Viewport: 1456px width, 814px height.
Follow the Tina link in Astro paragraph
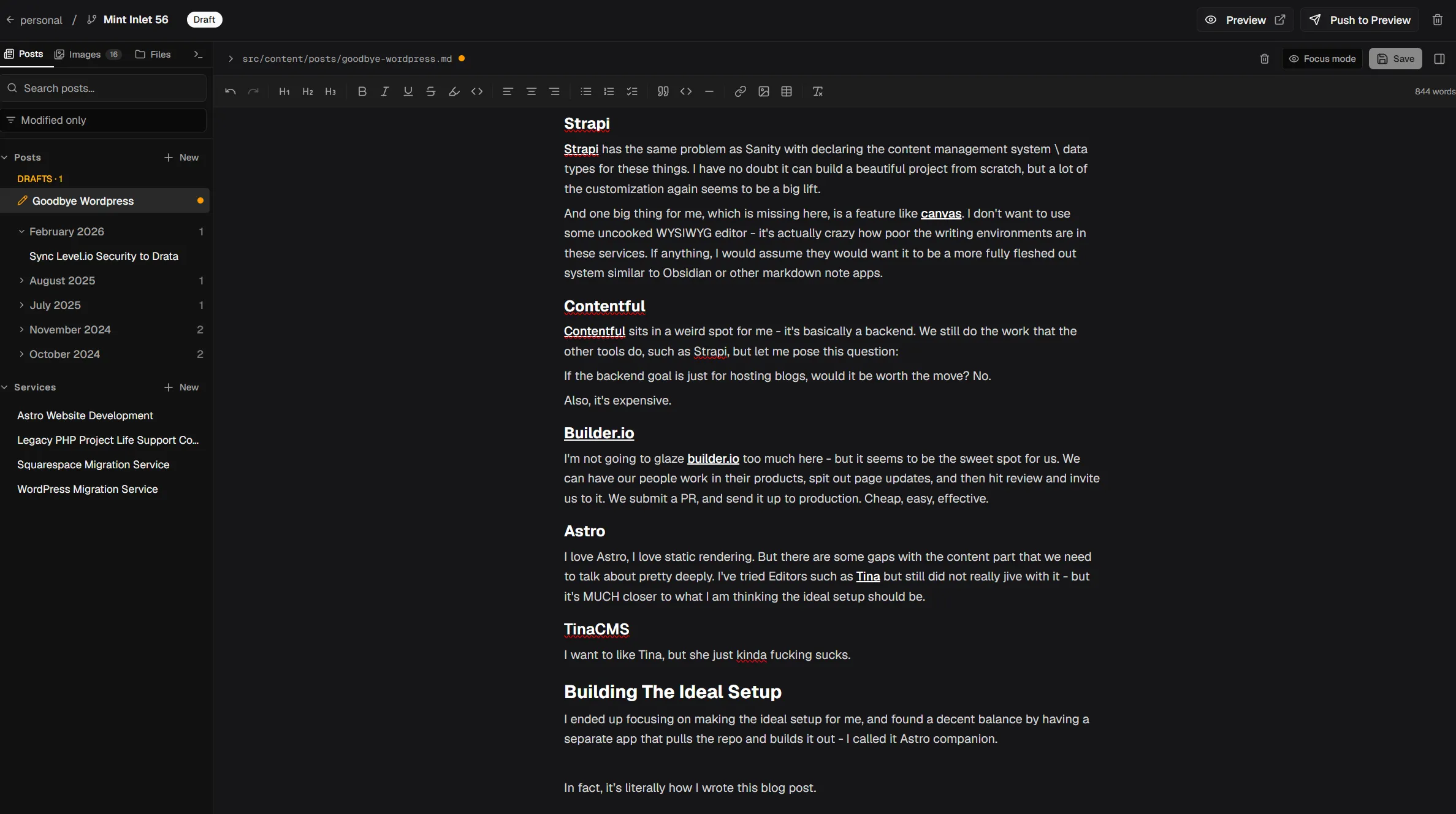(867, 576)
